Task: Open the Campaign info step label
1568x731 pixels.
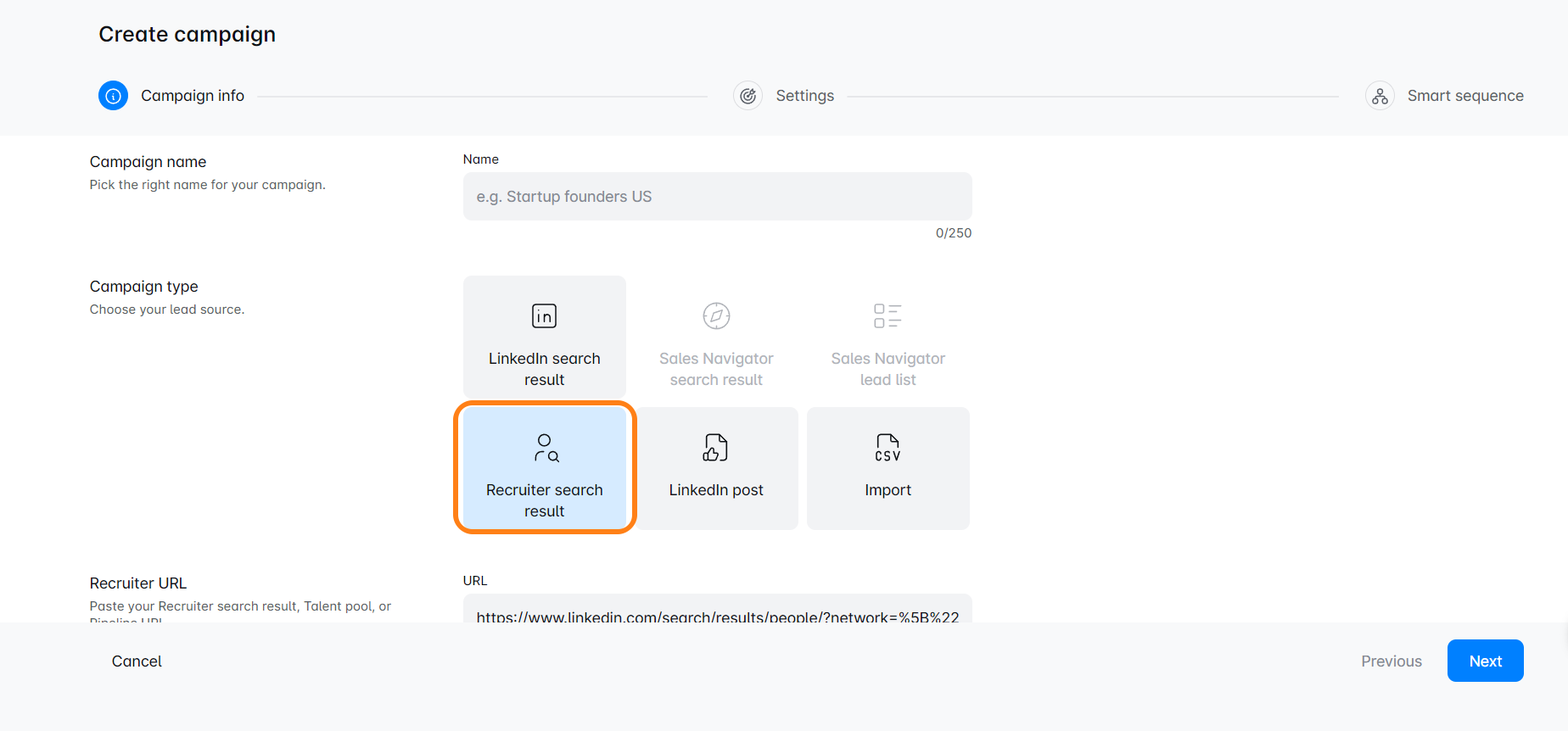Action: coord(193,96)
